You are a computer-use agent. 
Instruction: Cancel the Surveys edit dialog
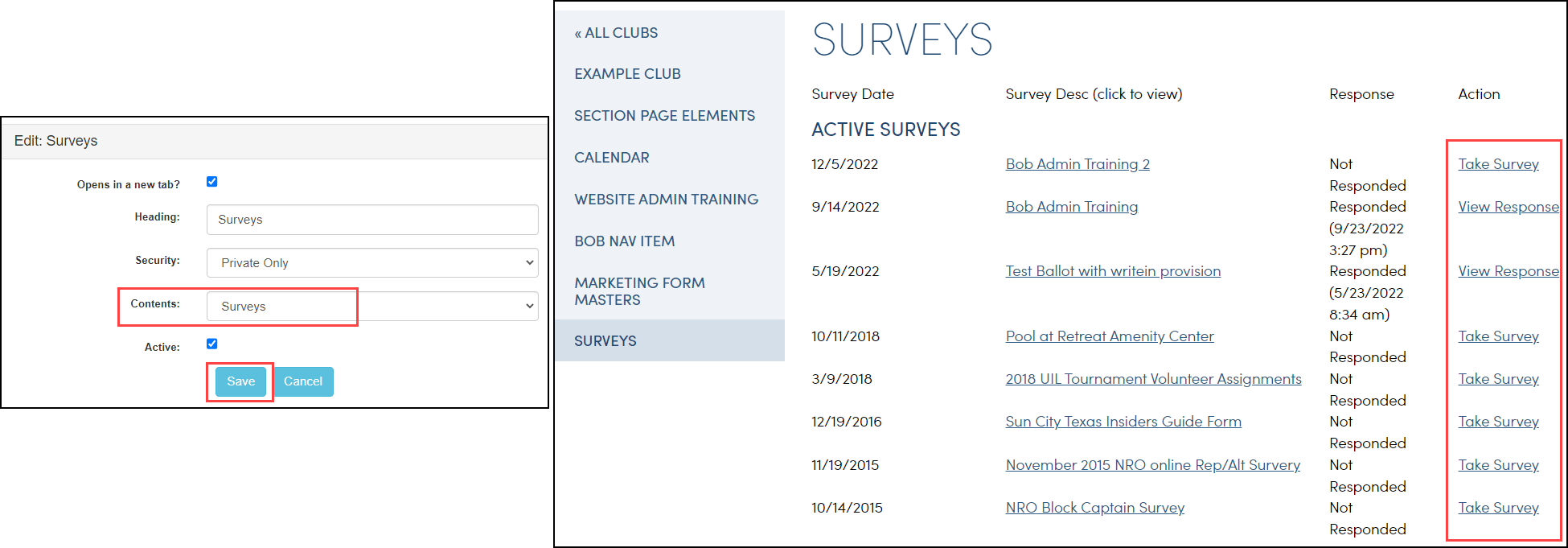(303, 381)
